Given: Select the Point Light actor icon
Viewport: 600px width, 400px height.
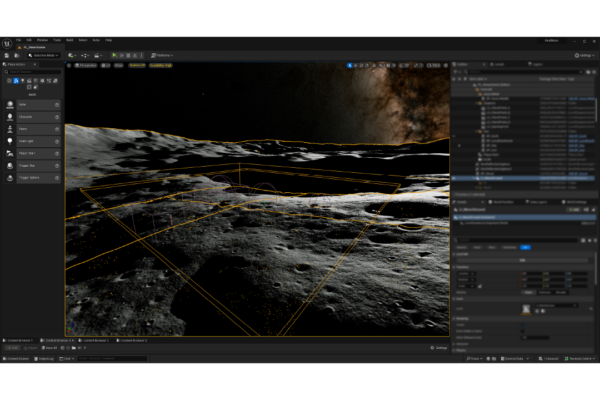Looking at the screenshot, I should [x=11, y=141].
